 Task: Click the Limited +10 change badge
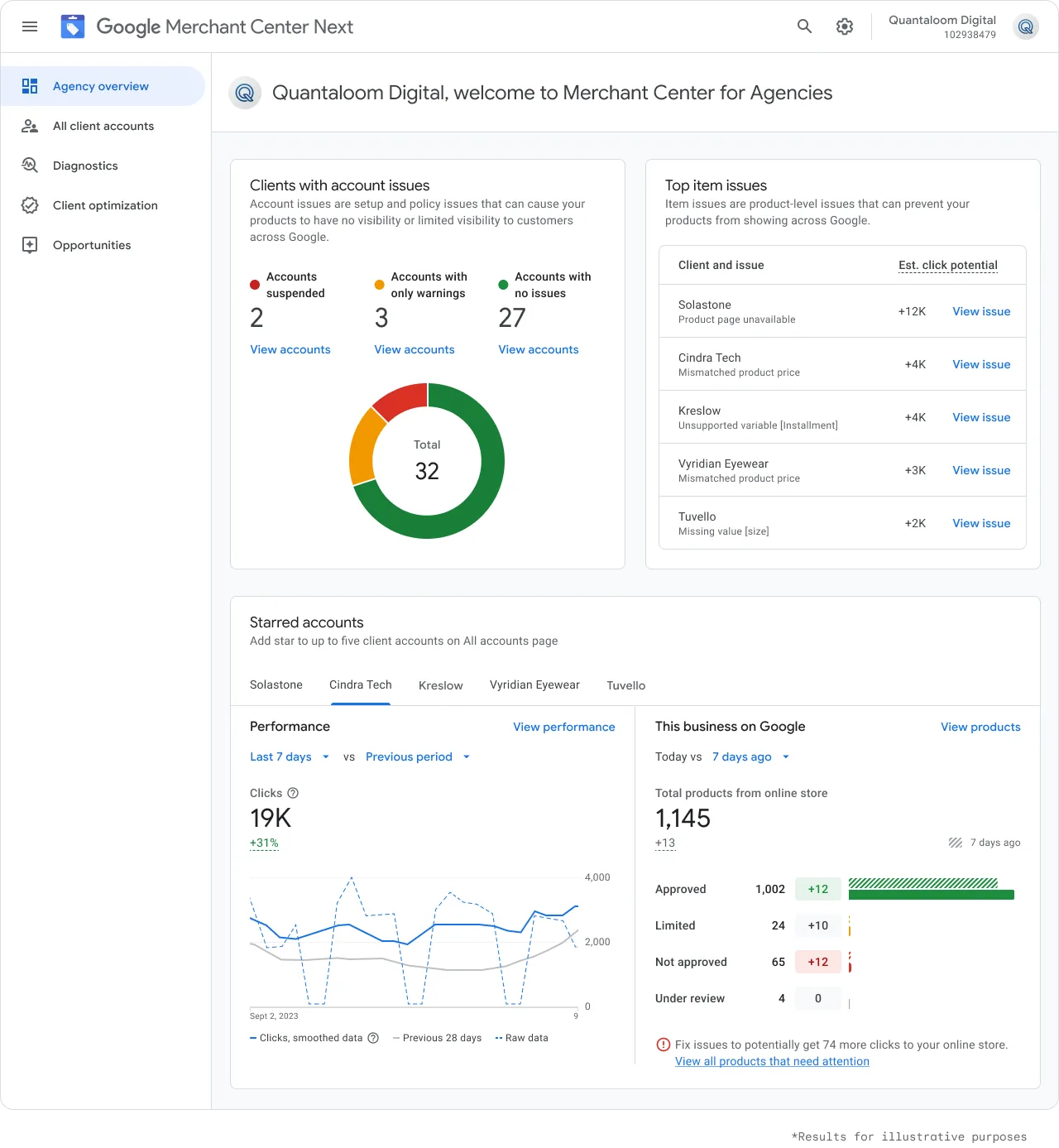[x=818, y=925]
